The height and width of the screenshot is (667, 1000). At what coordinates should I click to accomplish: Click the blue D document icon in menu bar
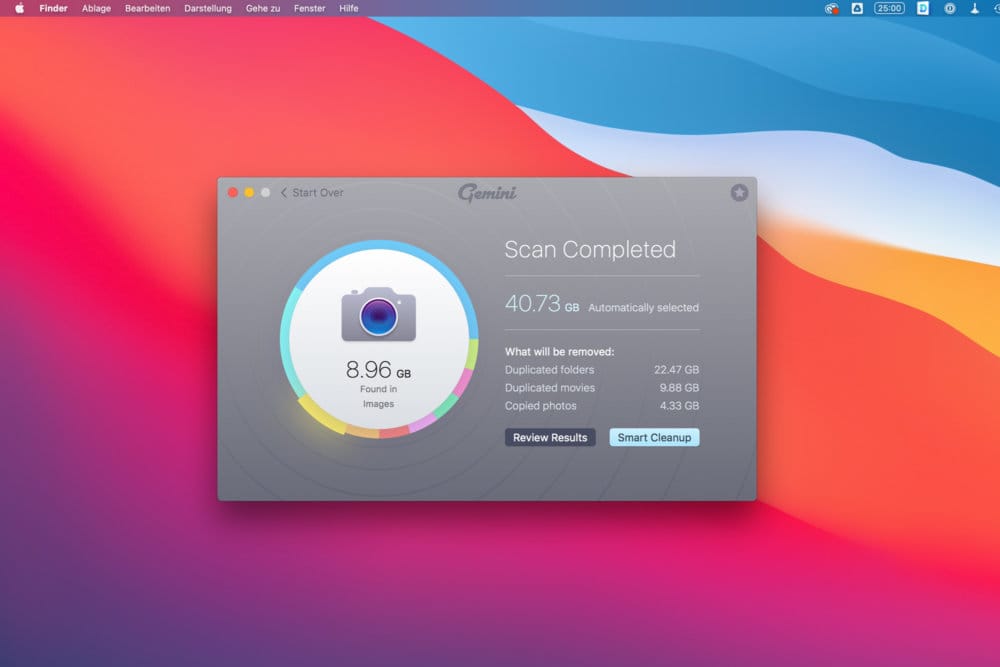(x=923, y=8)
